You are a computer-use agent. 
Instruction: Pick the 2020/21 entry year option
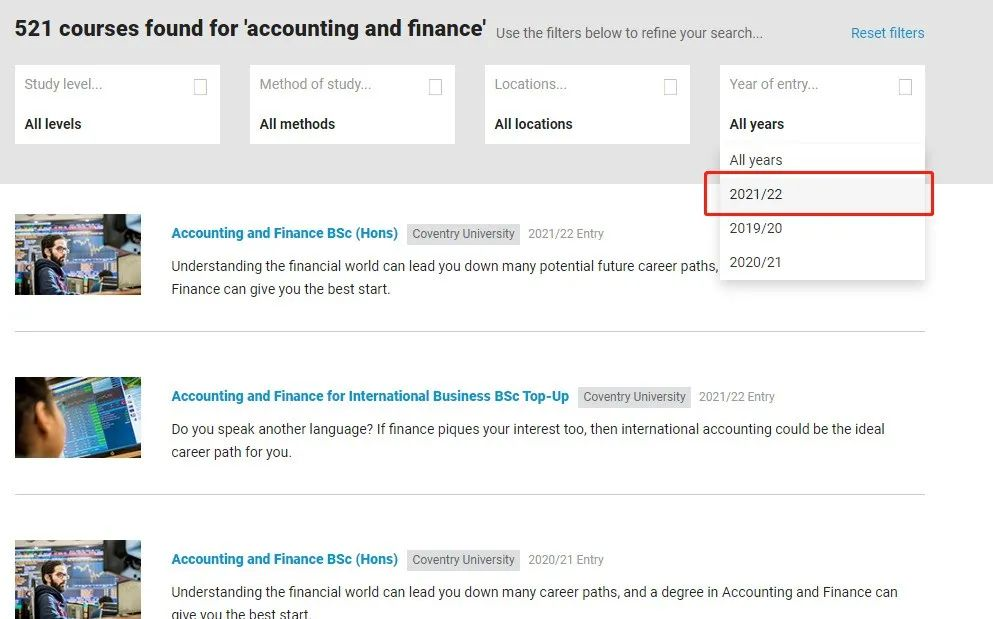tap(756, 262)
